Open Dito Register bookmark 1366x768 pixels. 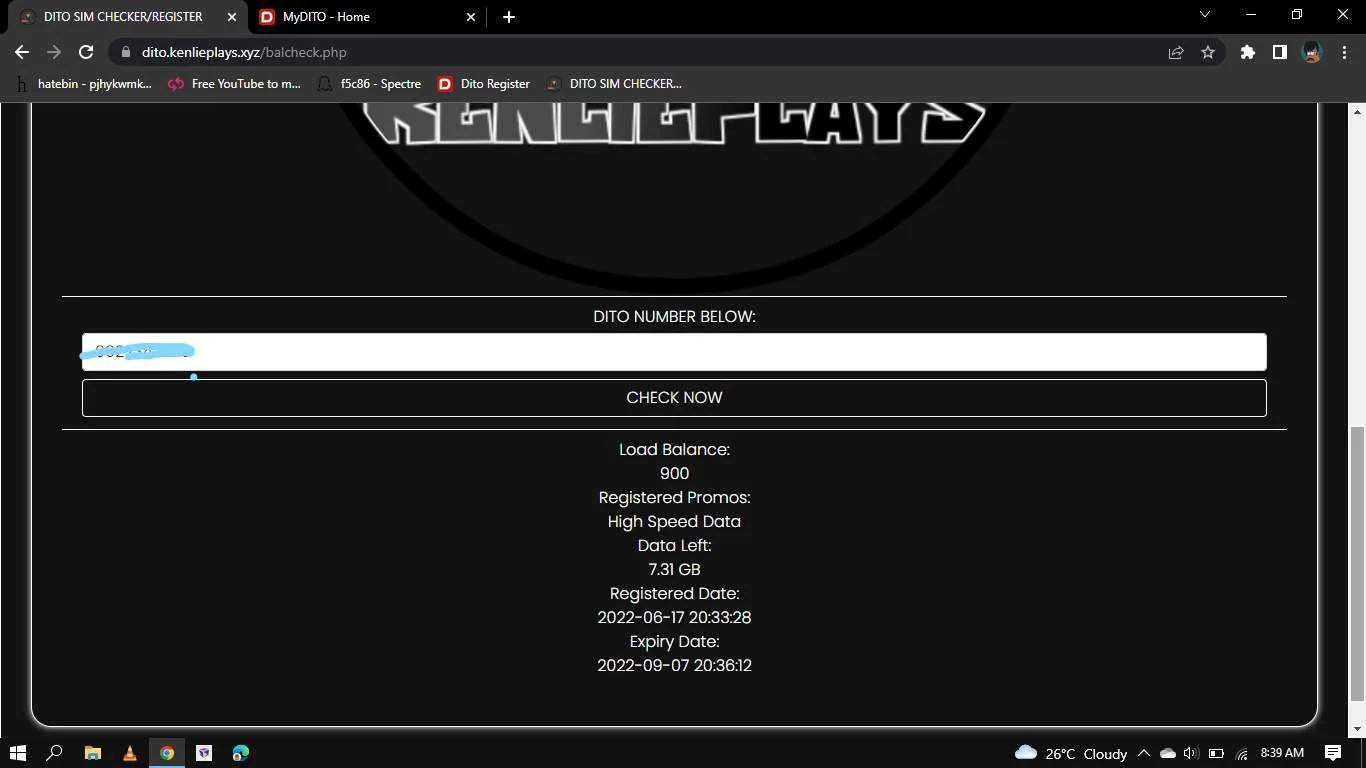[x=484, y=84]
